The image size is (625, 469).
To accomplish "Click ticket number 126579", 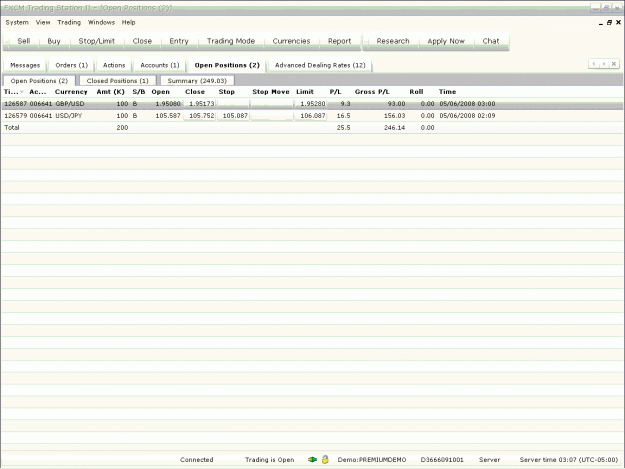I will click(x=16, y=116).
